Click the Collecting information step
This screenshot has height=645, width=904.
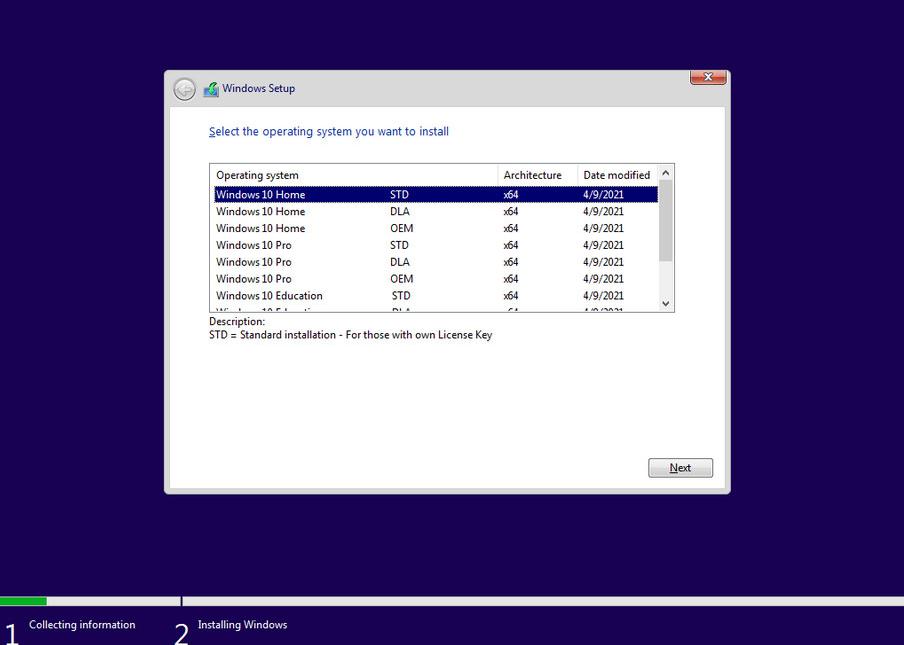82,624
